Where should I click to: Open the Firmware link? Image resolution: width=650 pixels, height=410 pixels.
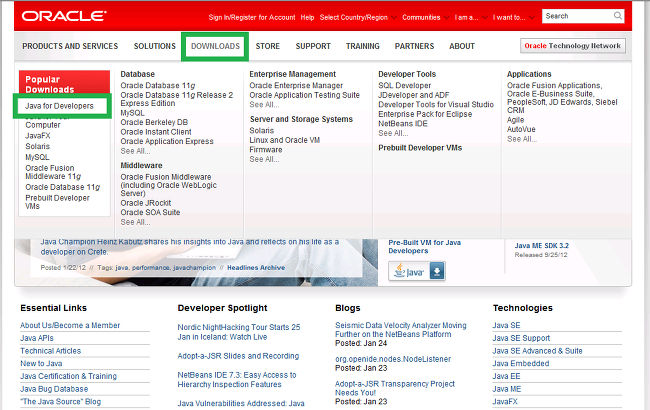[266, 150]
